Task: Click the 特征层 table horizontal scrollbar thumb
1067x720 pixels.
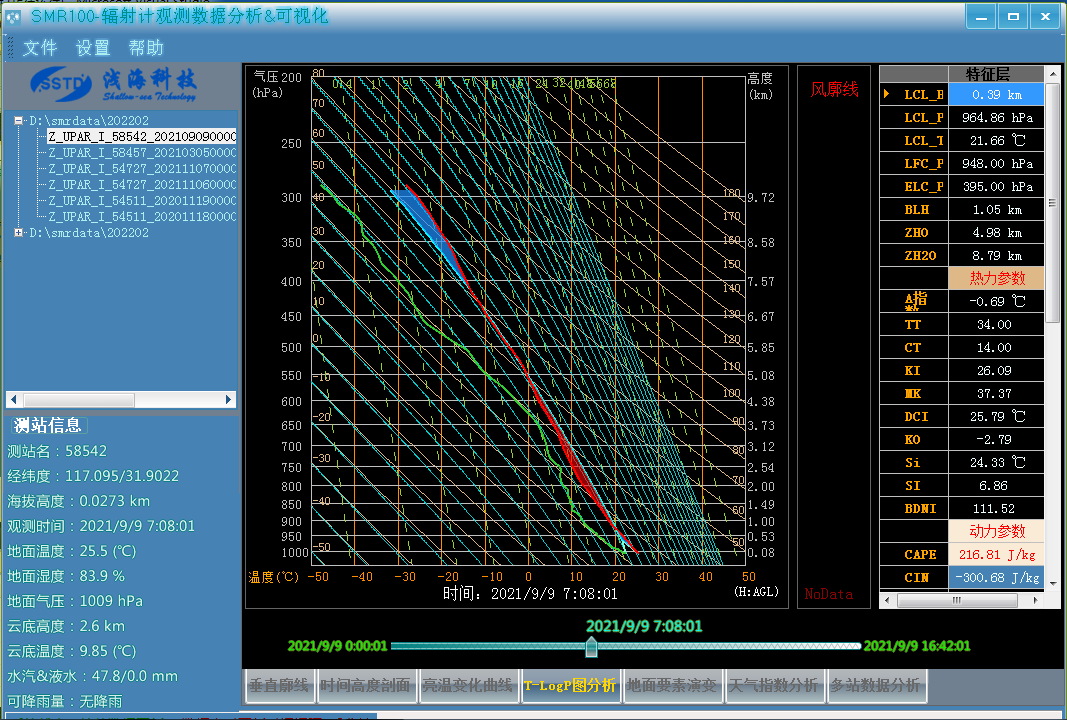Action: click(x=957, y=600)
